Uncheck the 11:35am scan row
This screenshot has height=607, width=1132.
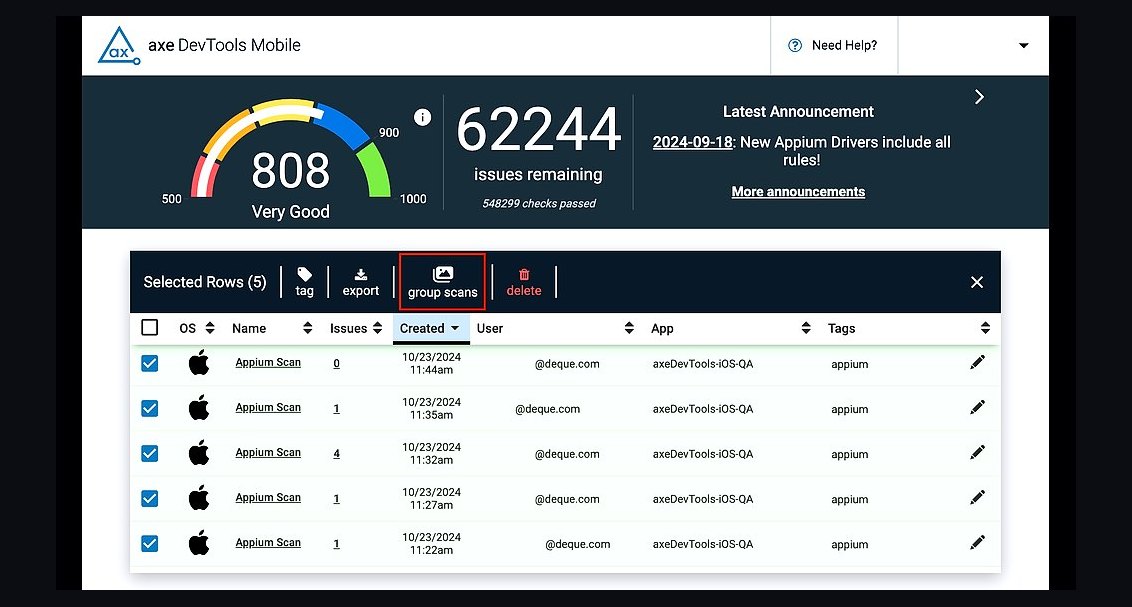(x=149, y=409)
